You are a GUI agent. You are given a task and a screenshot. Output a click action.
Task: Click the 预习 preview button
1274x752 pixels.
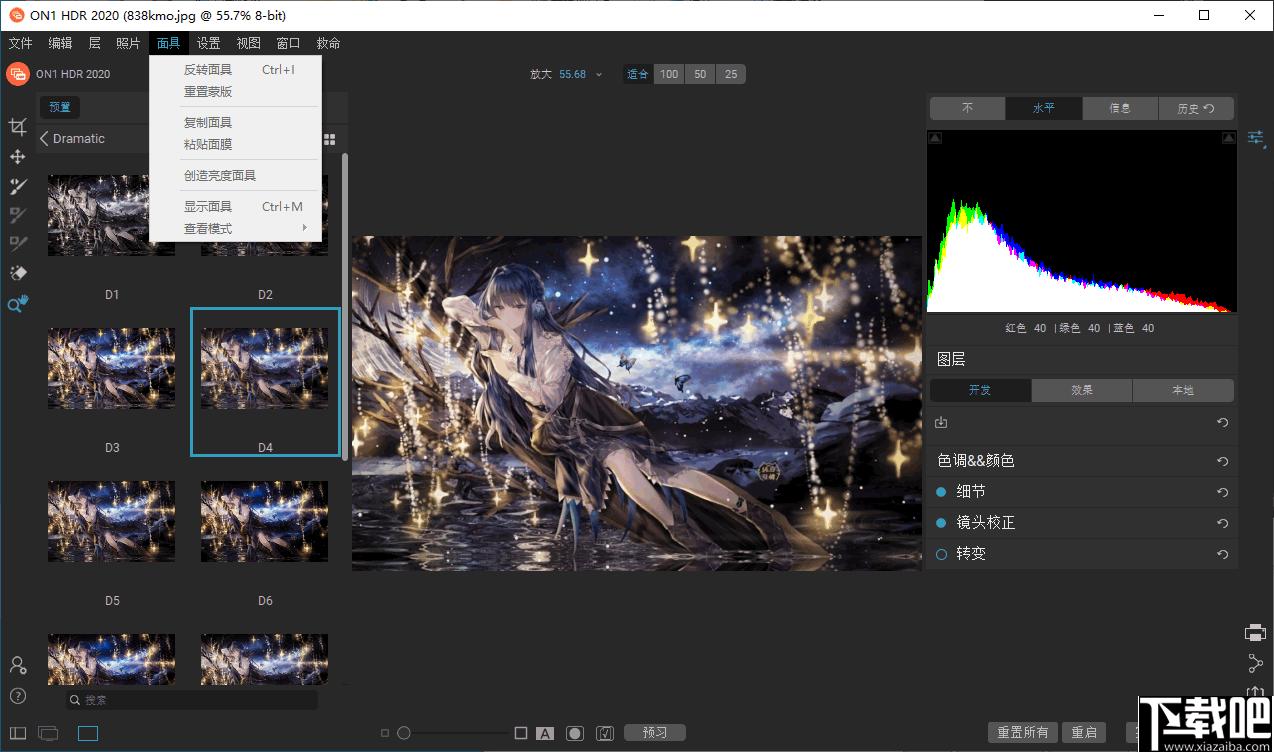click(x=655, y=733)
